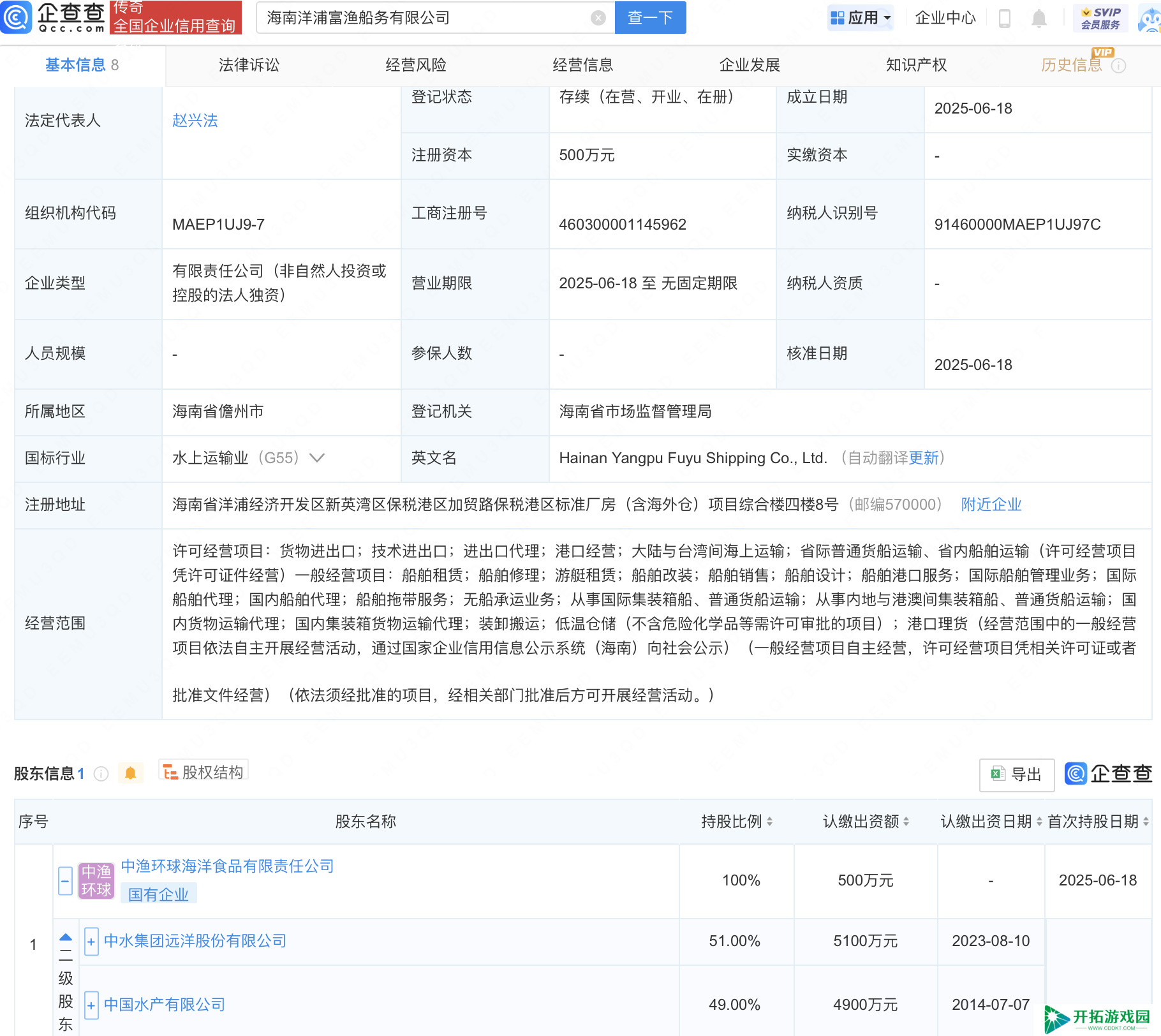The image size is (1161, 1036).
Task: Click the history info help icon
Action: [1118, 66]
